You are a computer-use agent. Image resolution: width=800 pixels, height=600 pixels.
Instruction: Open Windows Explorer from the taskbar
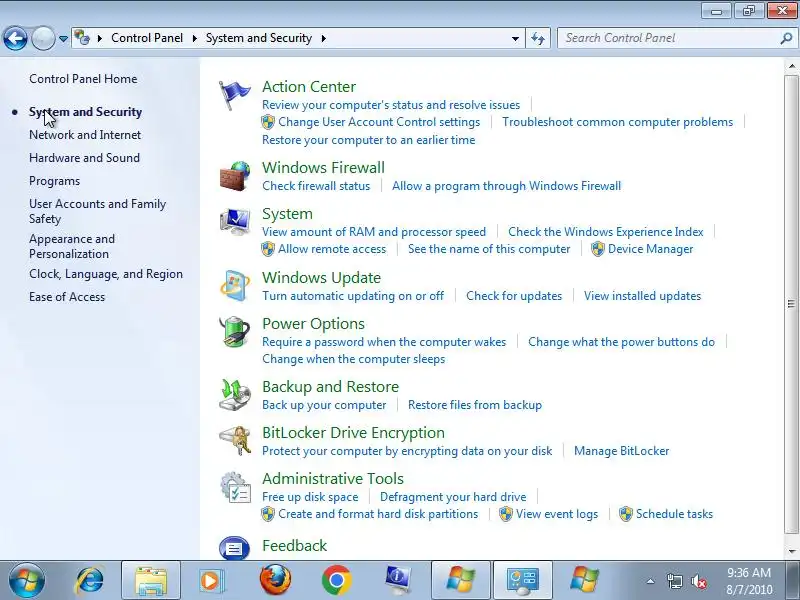point(151,580)
